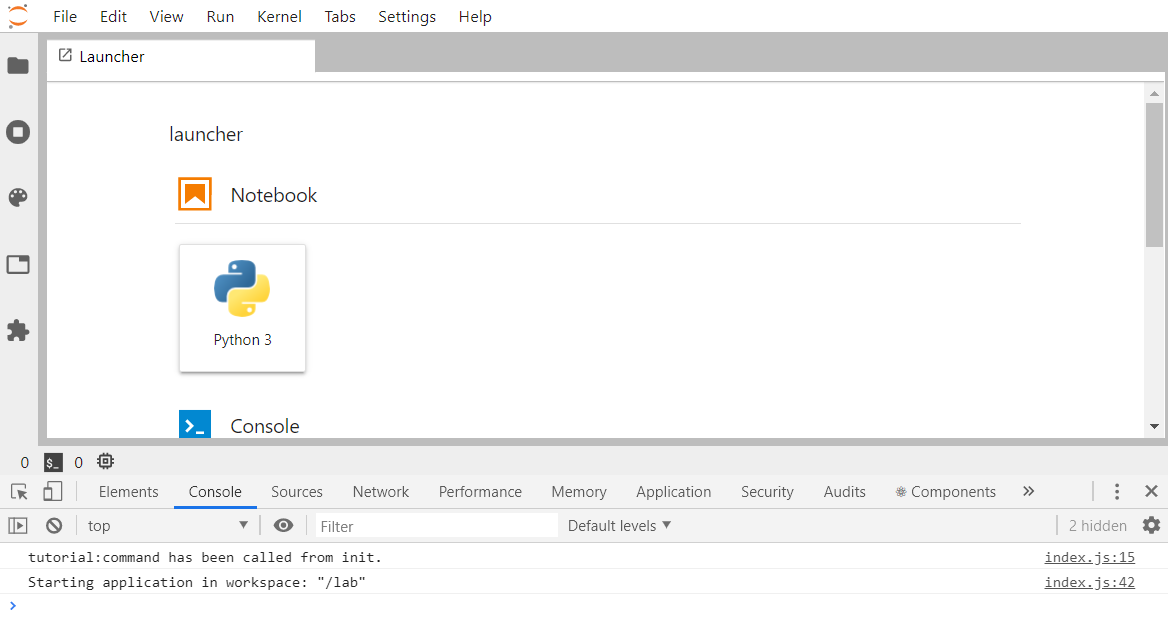Switch to DevTools Network tab
This screenshot has height=622, width=1168.
pyautogui.click(x=381, y=492)
